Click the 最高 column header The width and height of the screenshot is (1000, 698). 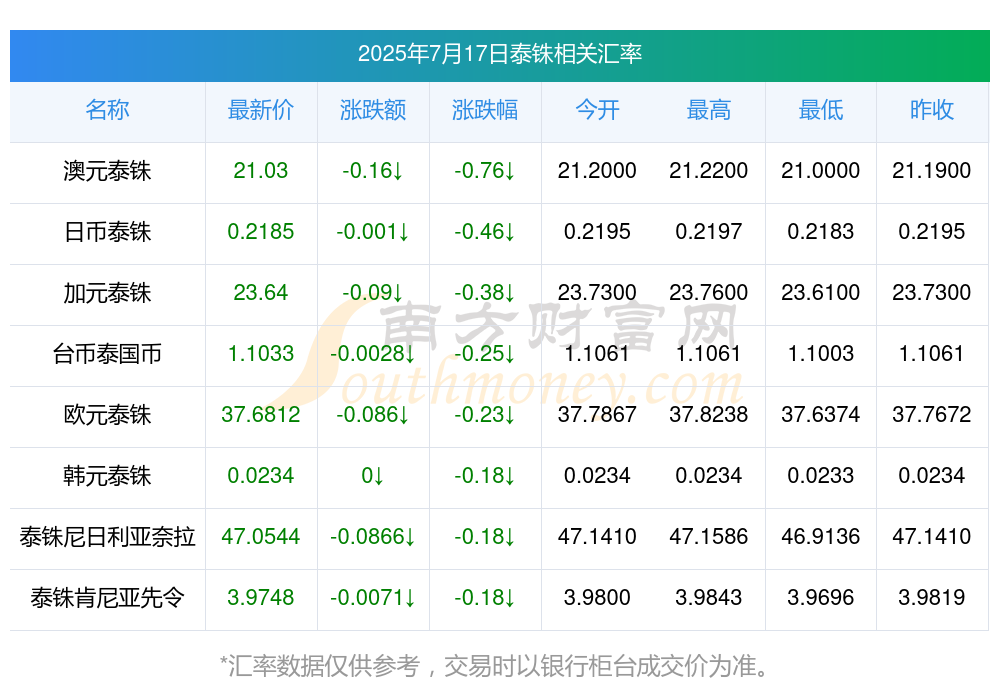click(x=709, y=110)
